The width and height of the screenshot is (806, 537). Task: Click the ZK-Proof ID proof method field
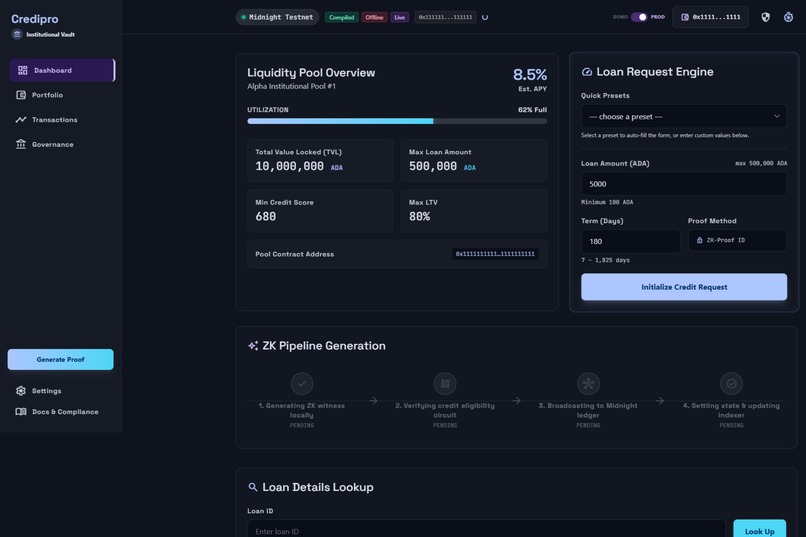pyautogui.click(x=737, y=240)
